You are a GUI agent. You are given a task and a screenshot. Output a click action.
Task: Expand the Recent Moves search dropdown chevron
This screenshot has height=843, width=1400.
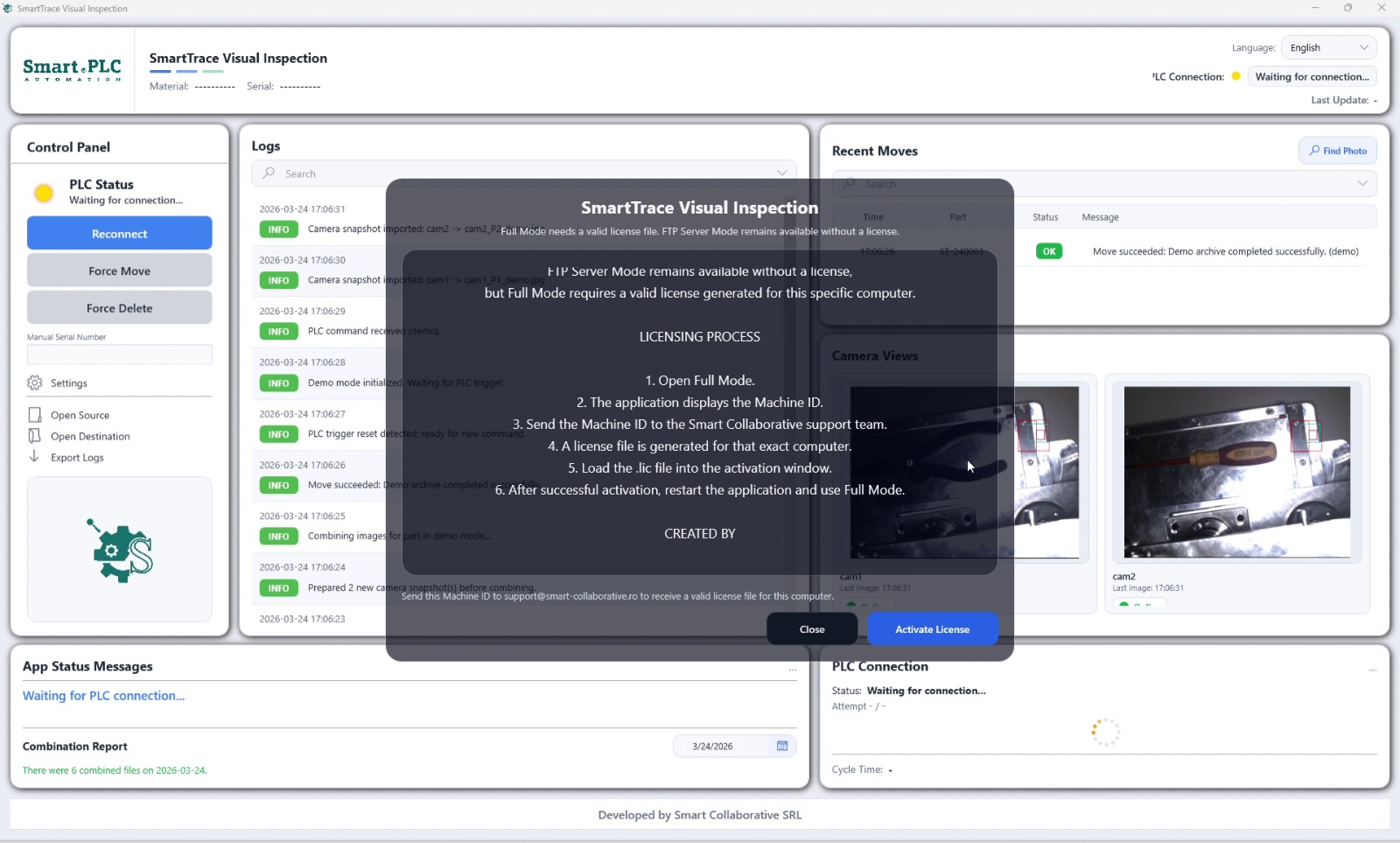pos(1362,184)
